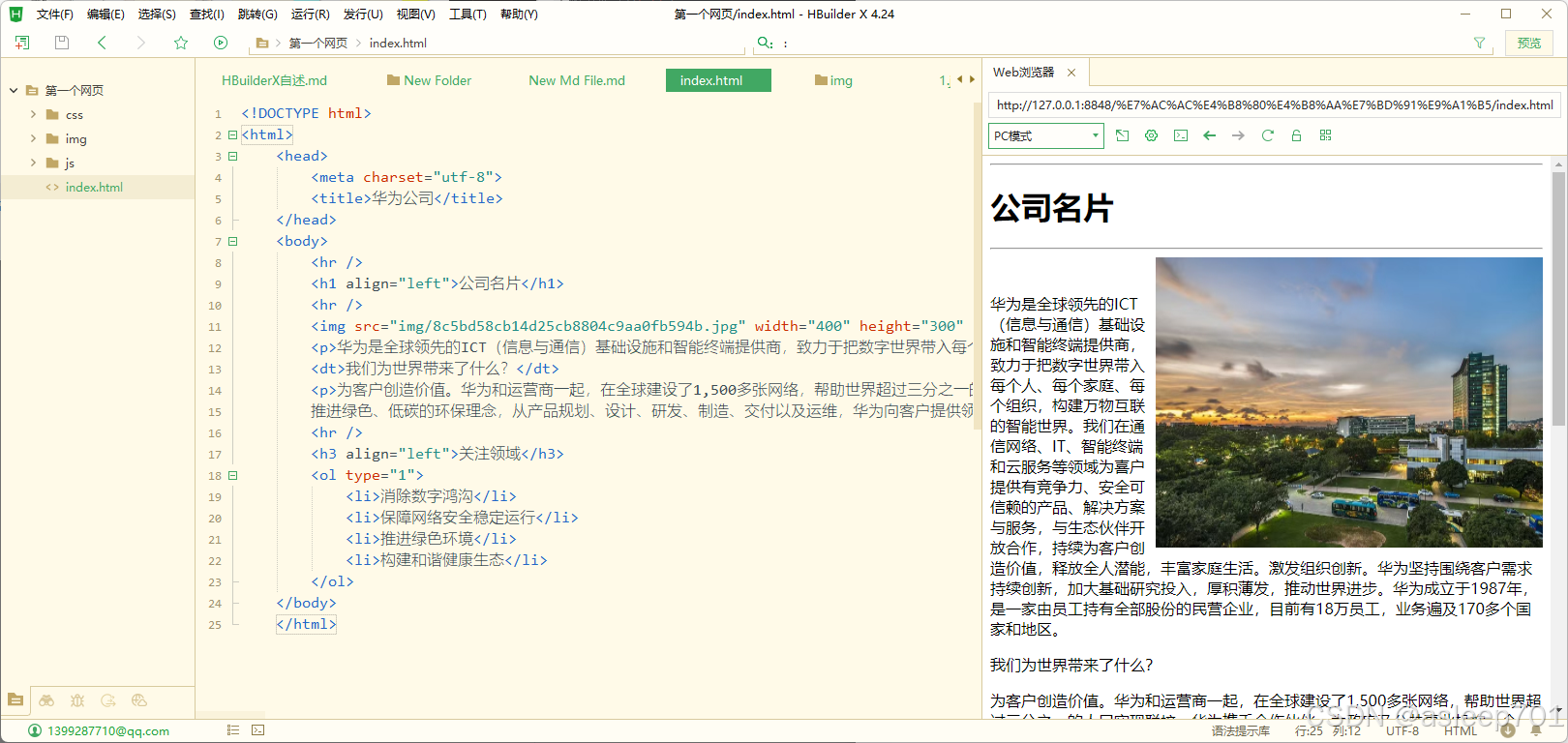Expand the img folder in project tree
1568x743 pixels.
click(33, 138)
